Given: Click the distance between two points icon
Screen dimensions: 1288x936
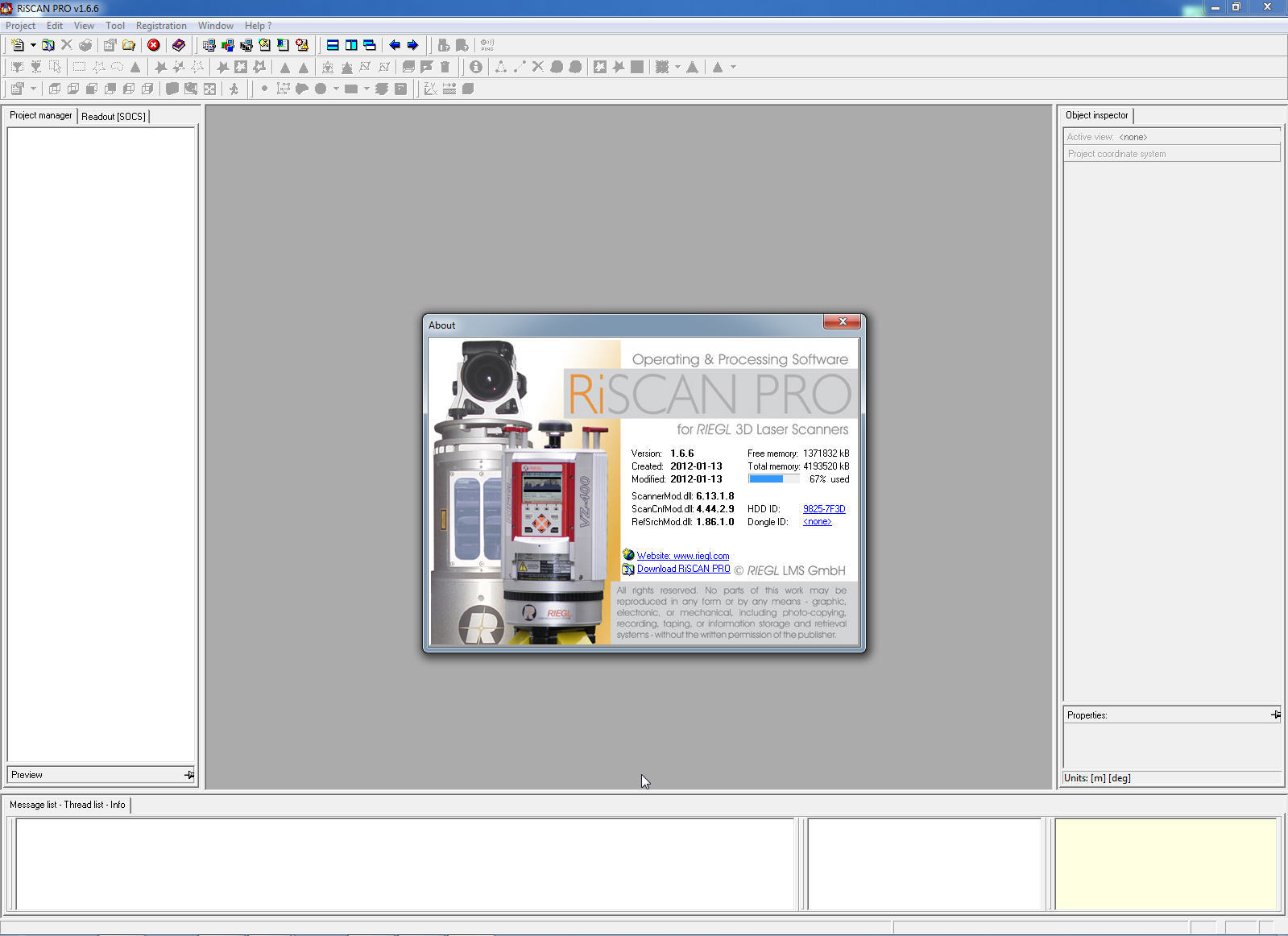Looking at the screenshot, I should pos(520,67).
